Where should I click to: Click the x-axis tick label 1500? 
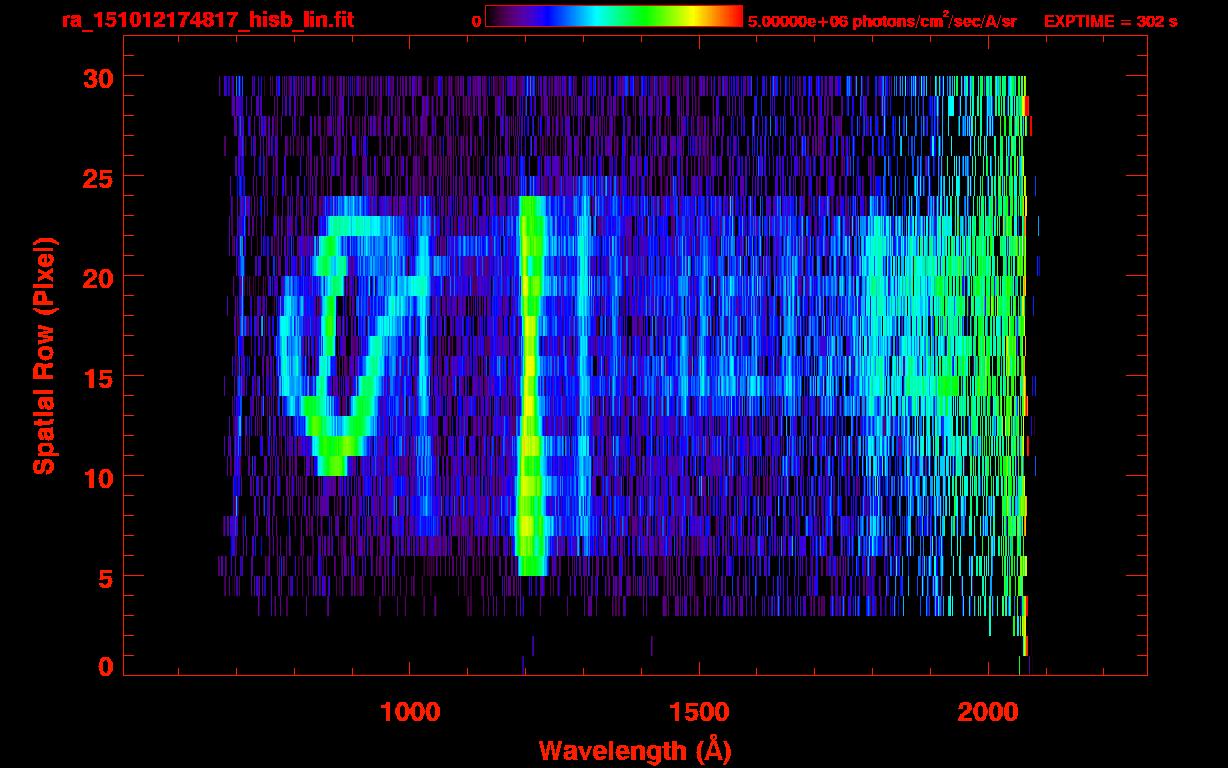[699, 712]
